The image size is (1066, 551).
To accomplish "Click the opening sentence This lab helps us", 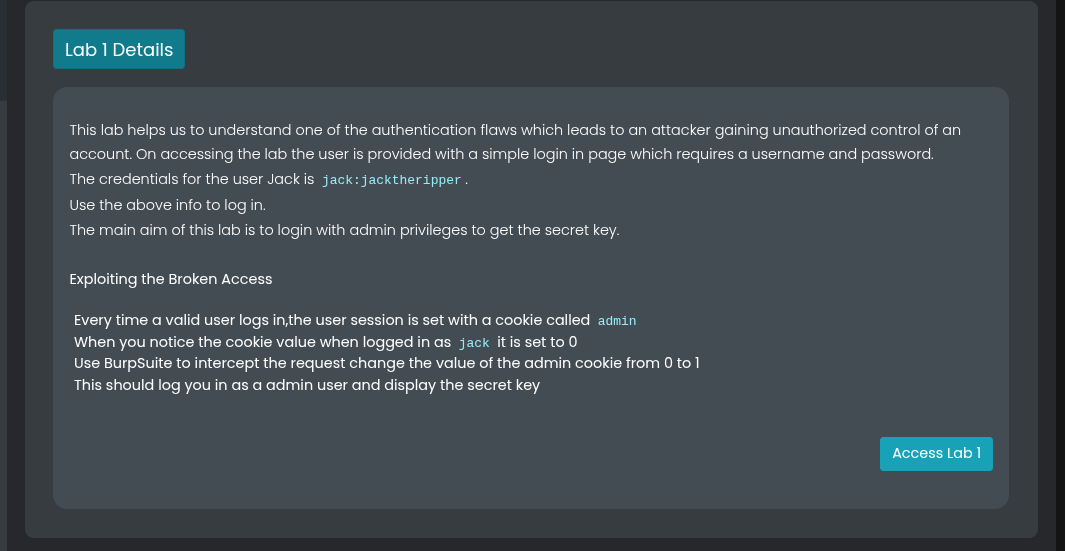I will click(x=515, y=130).
